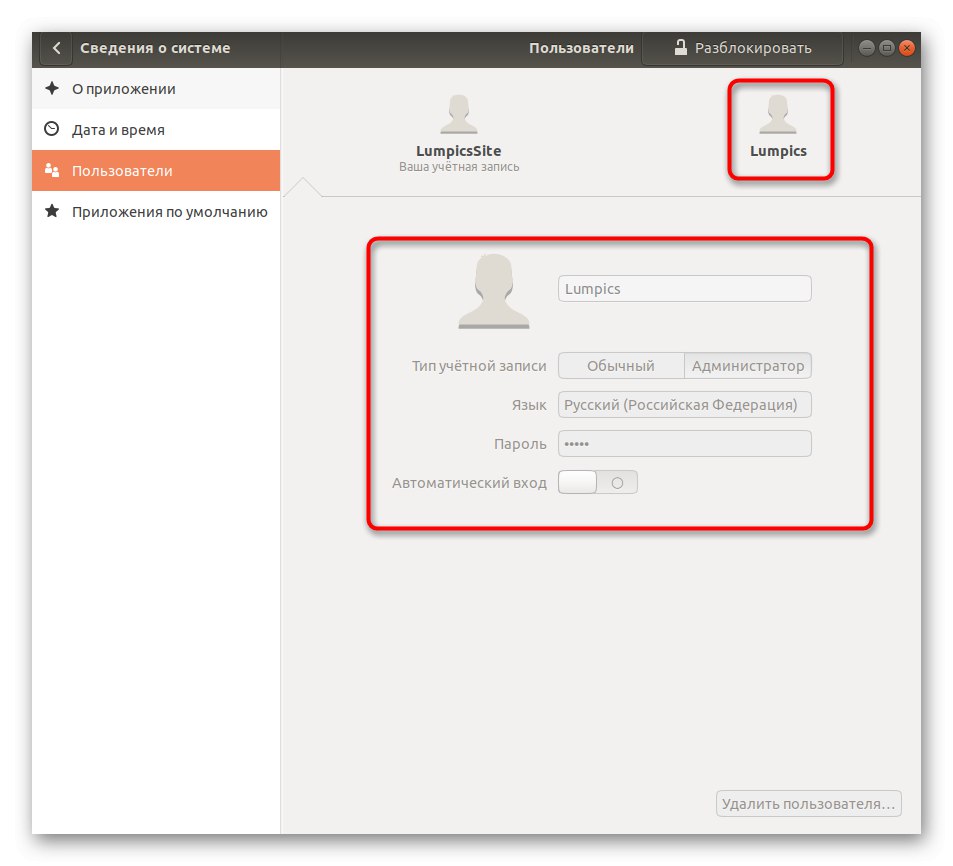Click the LumpicsSite user name label
Image resolution: width=953 pixels, height=866 pixels.
458,151
